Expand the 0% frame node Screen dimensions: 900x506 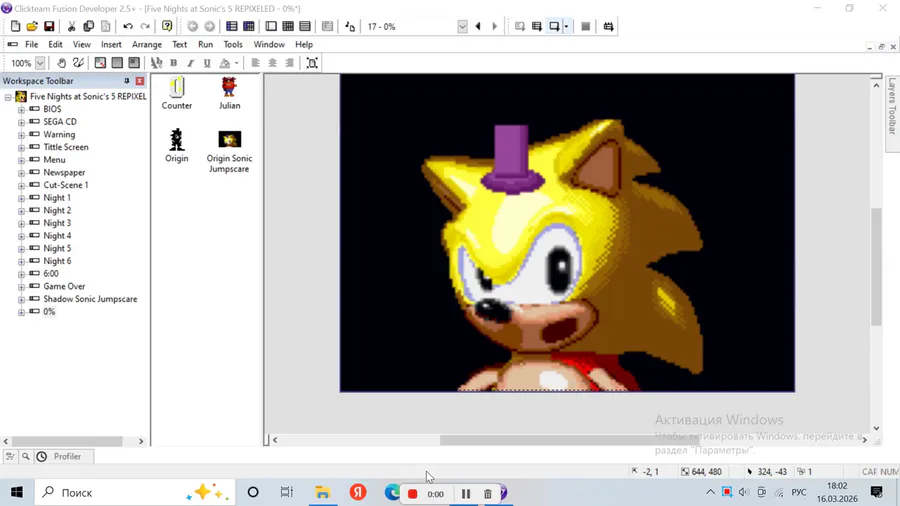(x=21, y=313)
